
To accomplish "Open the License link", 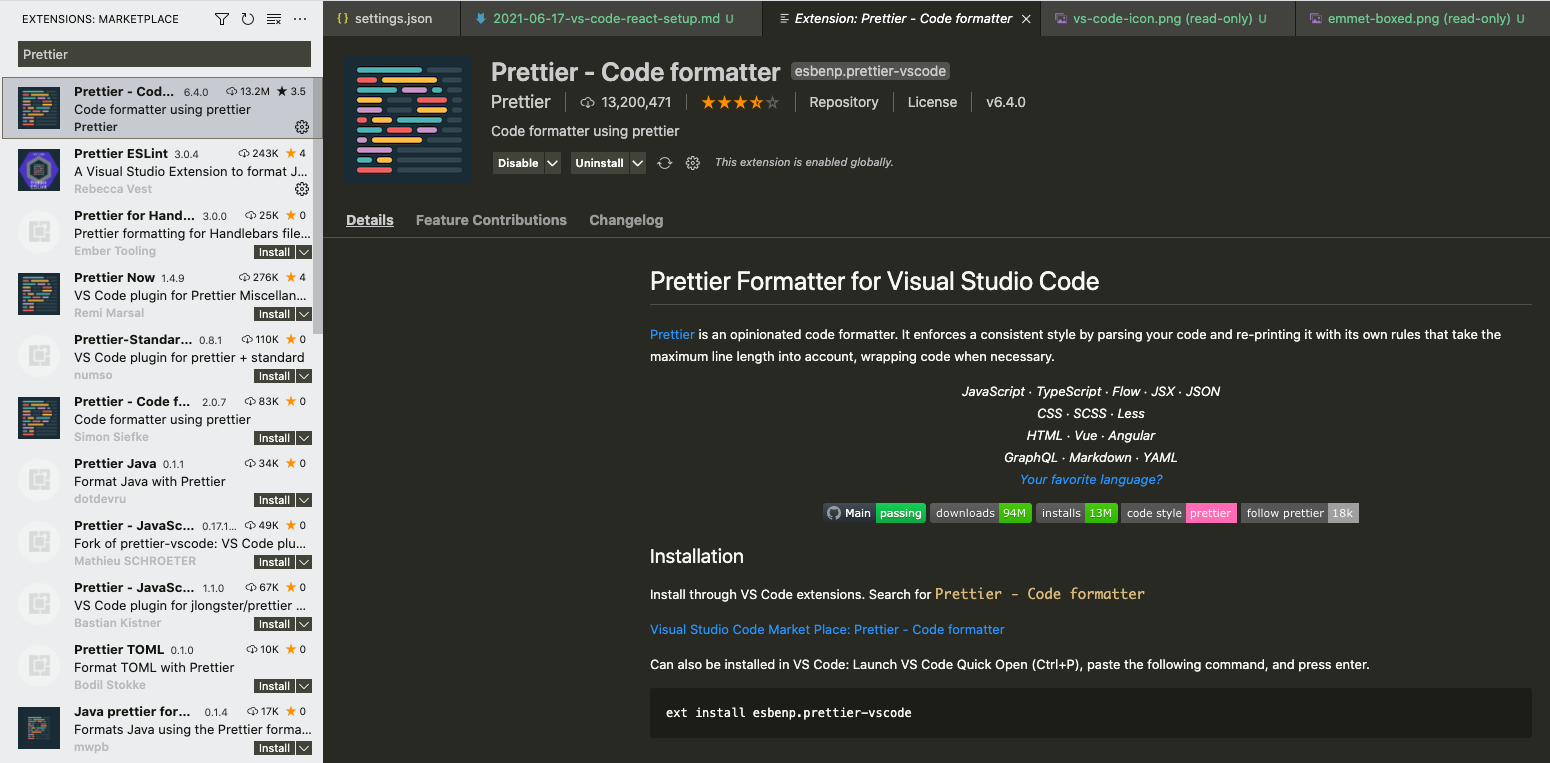I will (x=932, y=102).
